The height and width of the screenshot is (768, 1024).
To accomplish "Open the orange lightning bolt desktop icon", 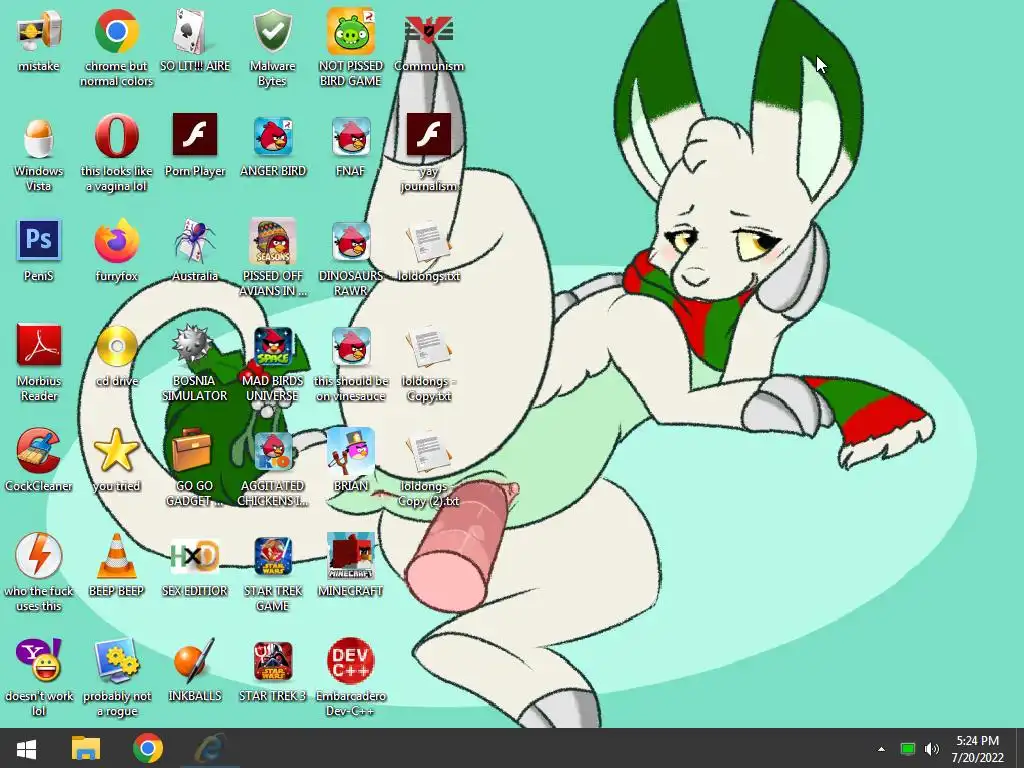I will point(39,555).
